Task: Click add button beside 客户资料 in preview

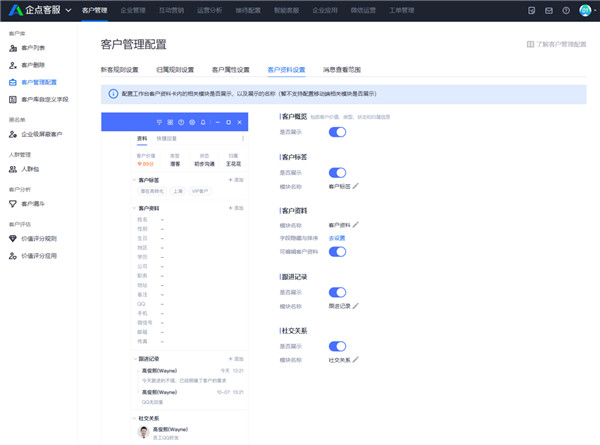Action: point(236,208)
